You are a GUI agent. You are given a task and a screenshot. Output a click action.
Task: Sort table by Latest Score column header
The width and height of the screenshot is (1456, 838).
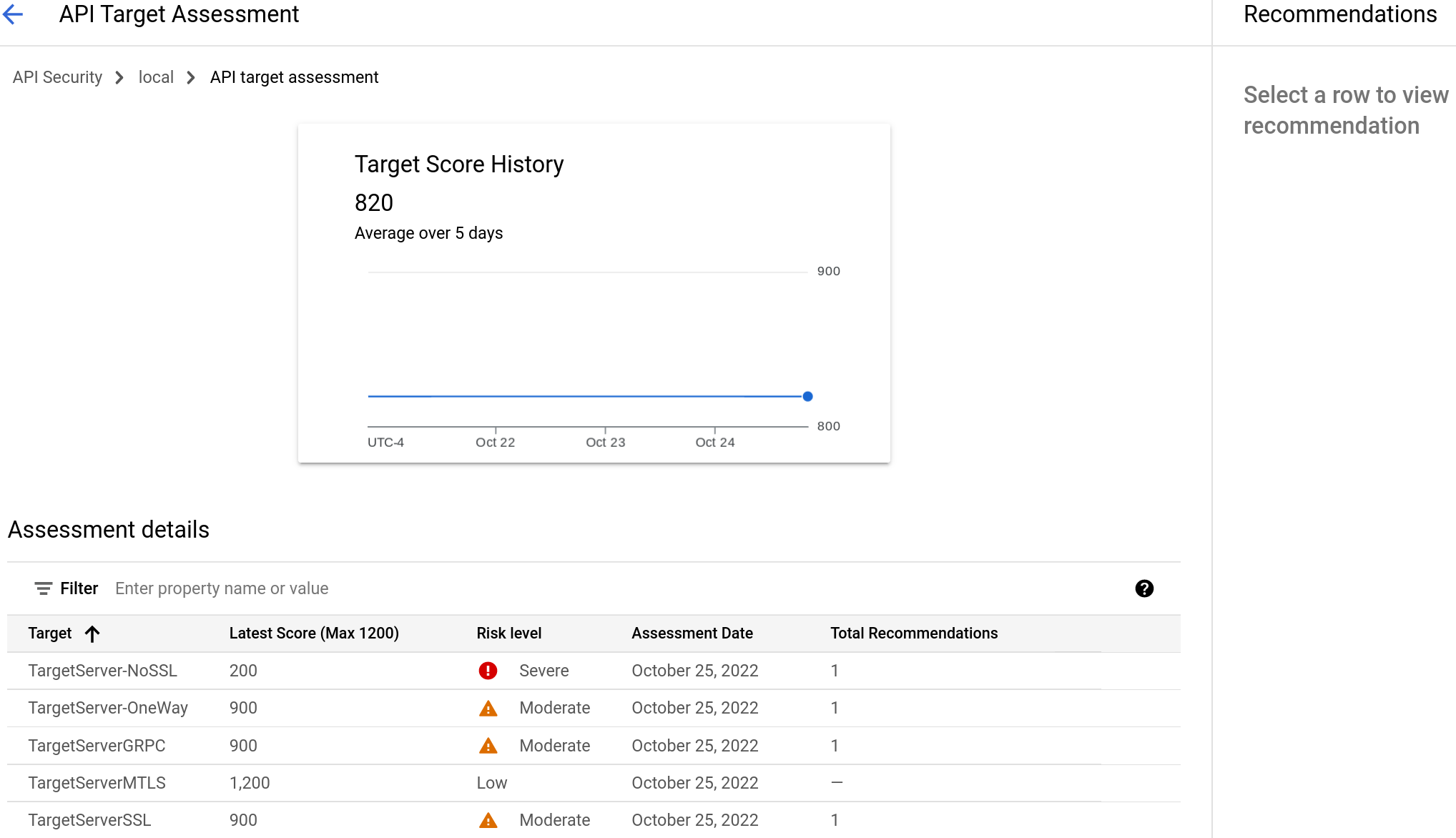tap(313, 634)
